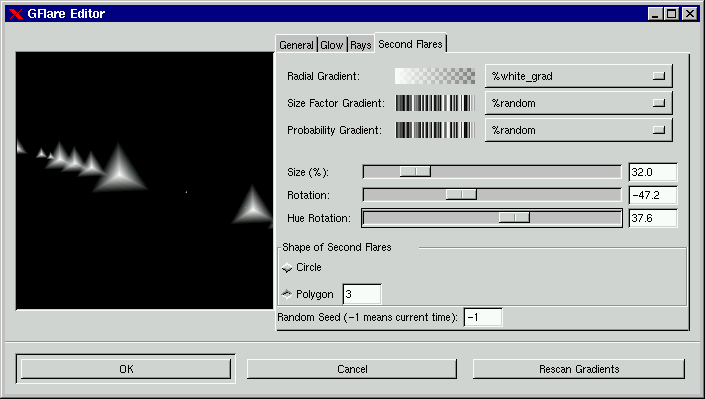Open the %white_grad radial gradient dropdown

tap(579, 76)
